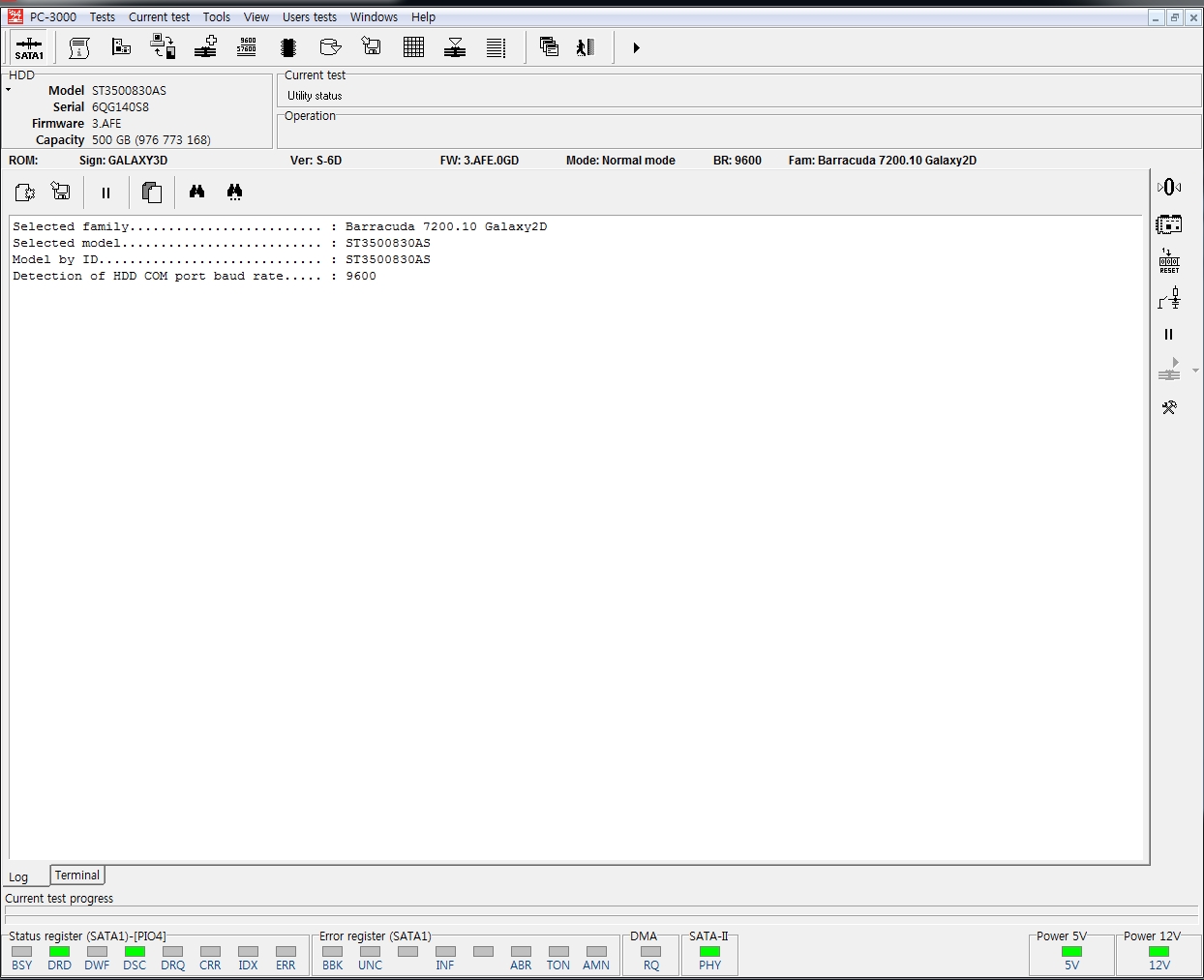Click the log line 'Detection of HDD COM port baud rate'
This screenshot has width=1204, height=980.
coord(195,276)
